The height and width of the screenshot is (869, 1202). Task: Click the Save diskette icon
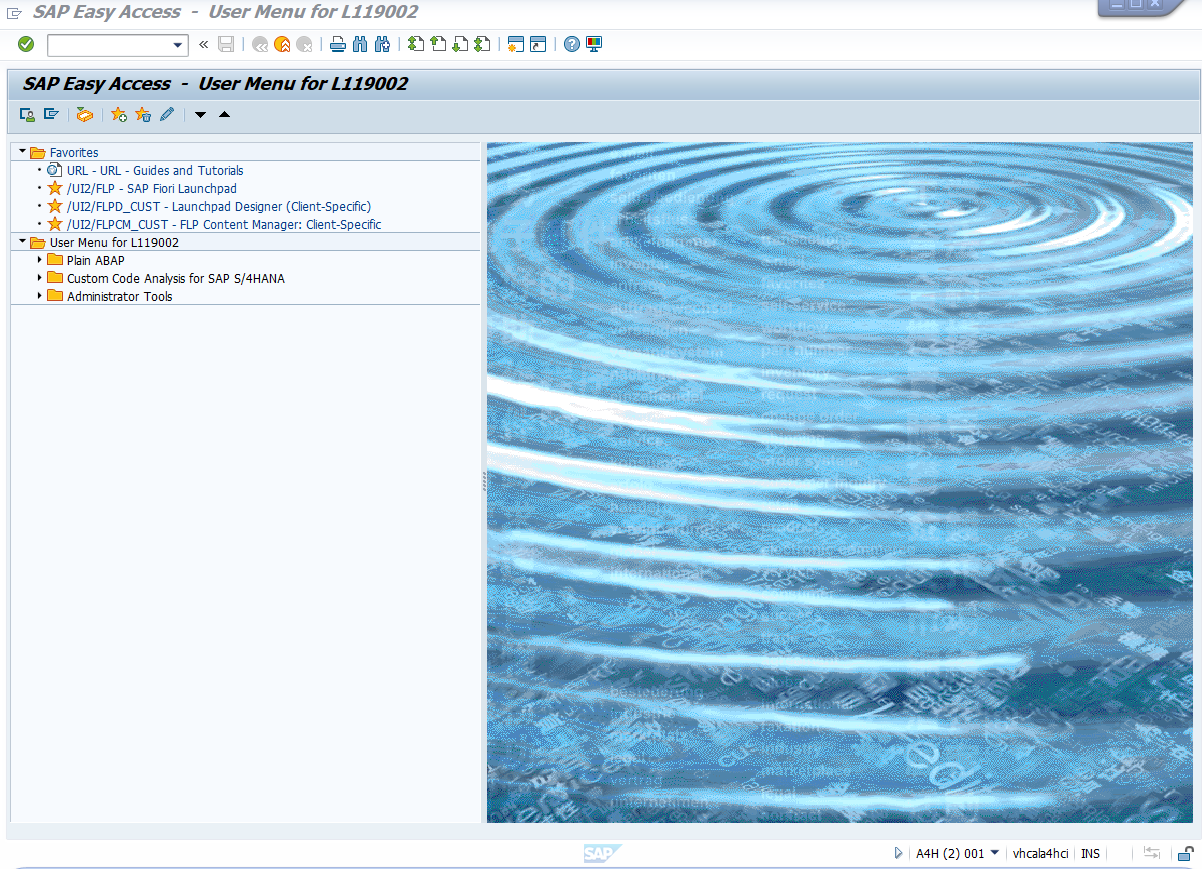(226, 44)
